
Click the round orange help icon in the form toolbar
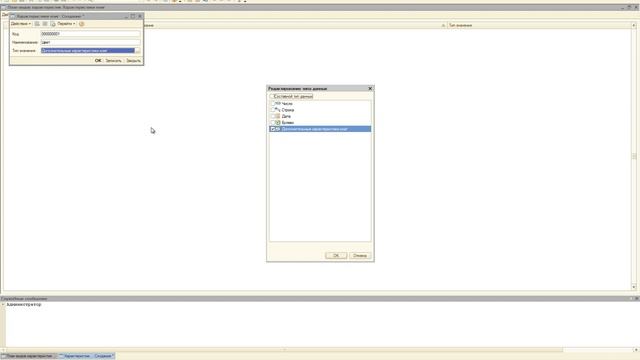82,24
